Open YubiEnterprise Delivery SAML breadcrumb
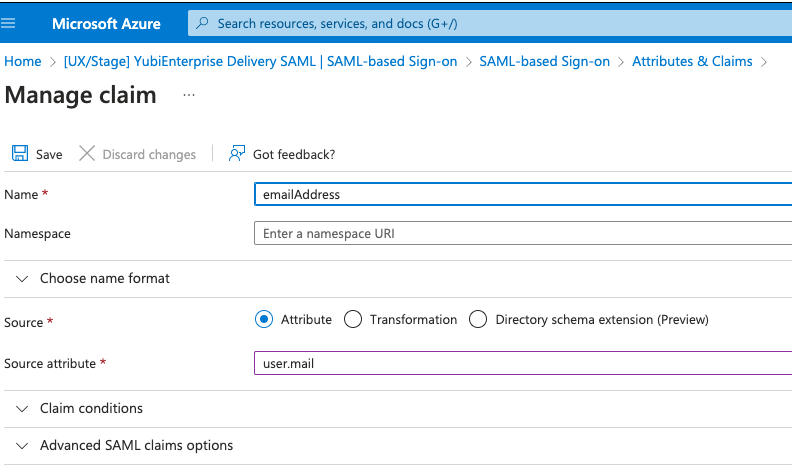Screen dimensions: 792x466 coord(260,62)
